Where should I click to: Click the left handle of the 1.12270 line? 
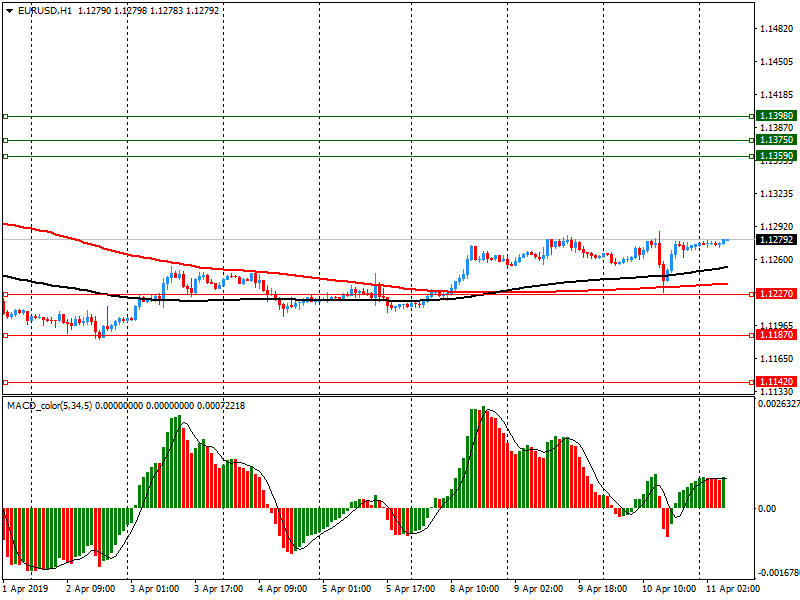pyautogui.click(x=6, y=294)
